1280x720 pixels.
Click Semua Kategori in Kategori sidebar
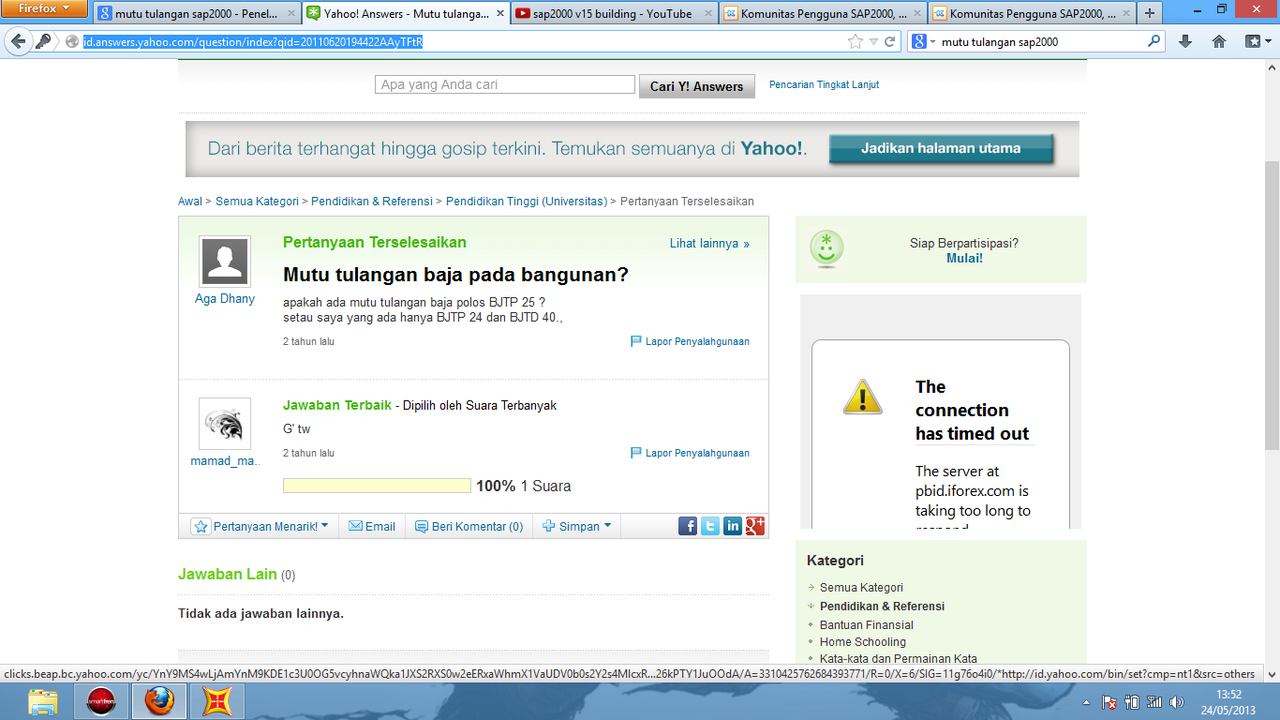(861, 588)
